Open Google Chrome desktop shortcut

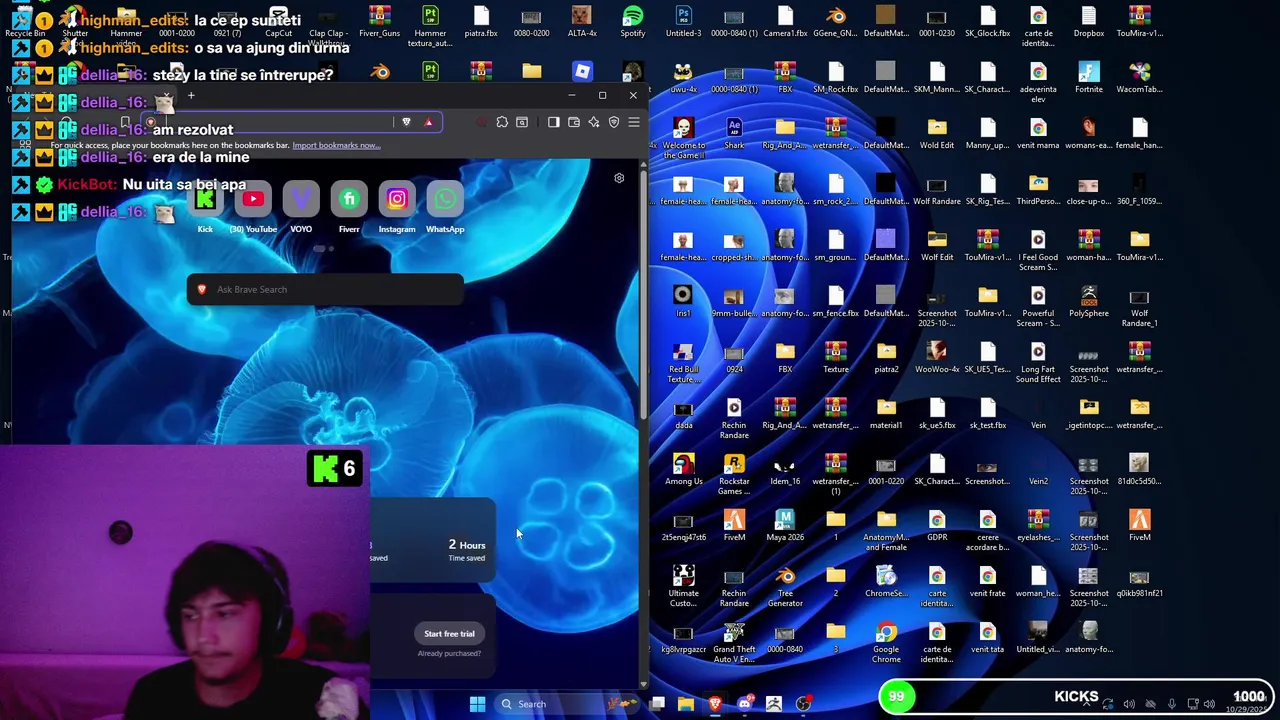pos(886,641)
